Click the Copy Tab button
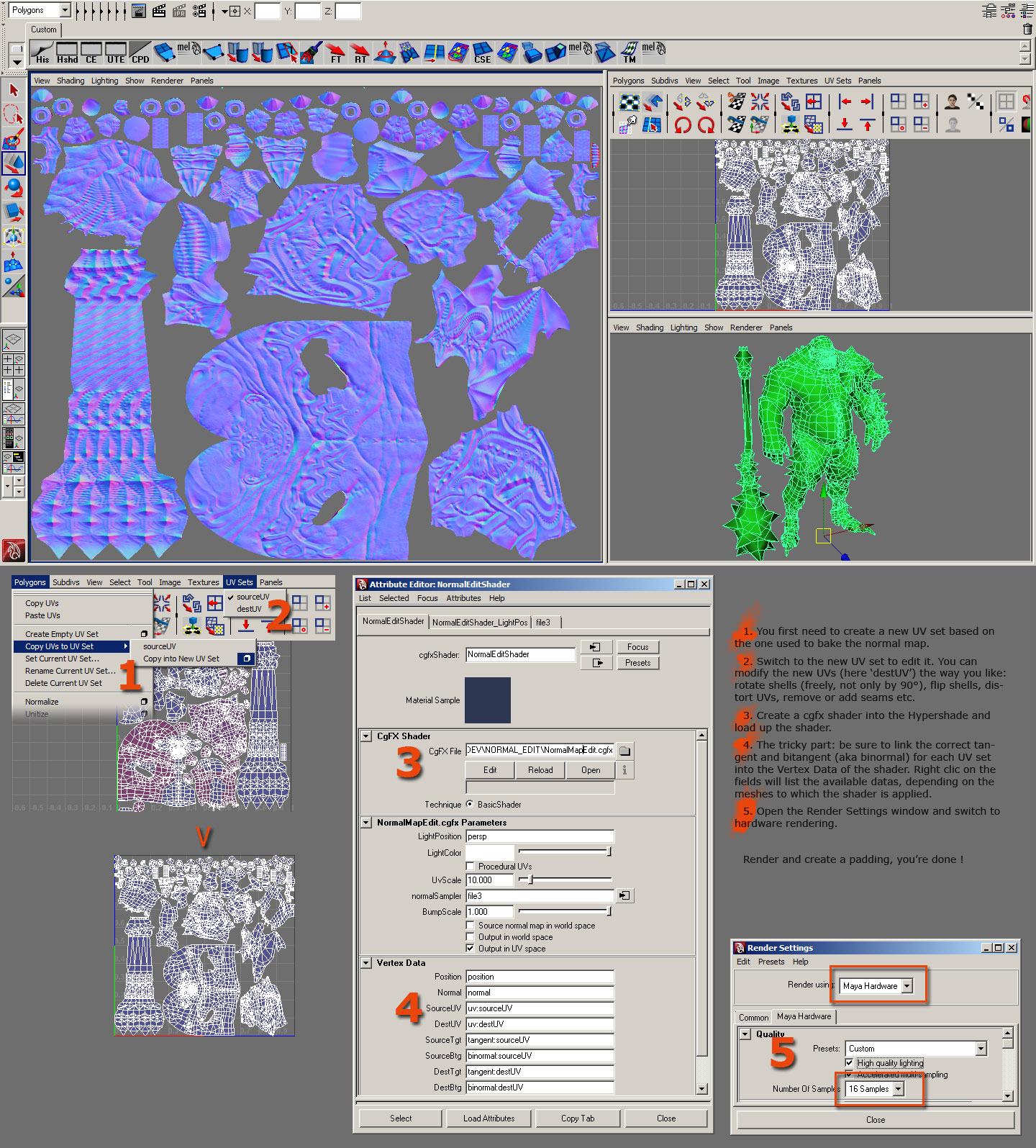1036x1148 pixels. [578, 1118]
